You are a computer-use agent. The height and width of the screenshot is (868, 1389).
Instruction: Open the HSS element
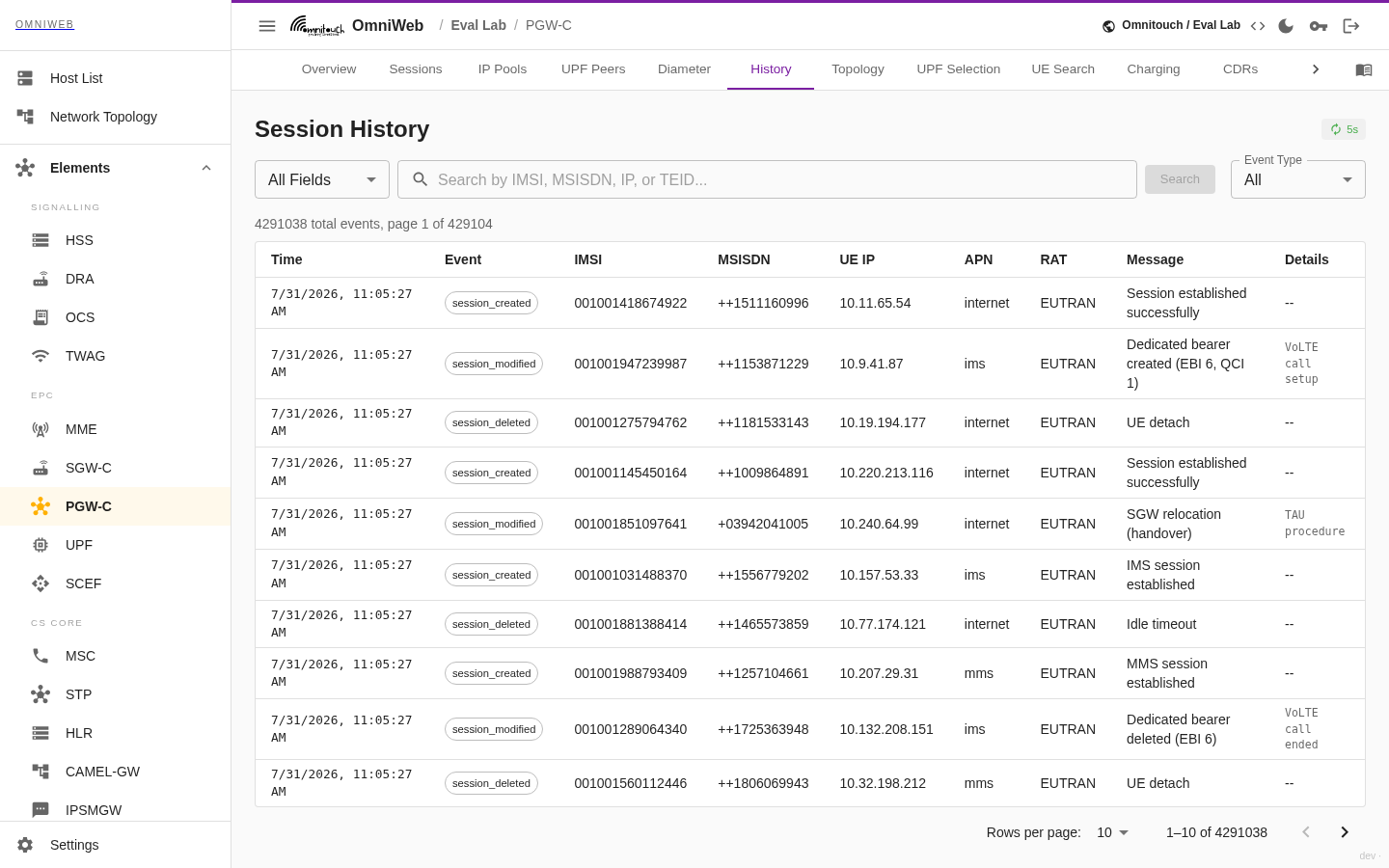(116, 240)
